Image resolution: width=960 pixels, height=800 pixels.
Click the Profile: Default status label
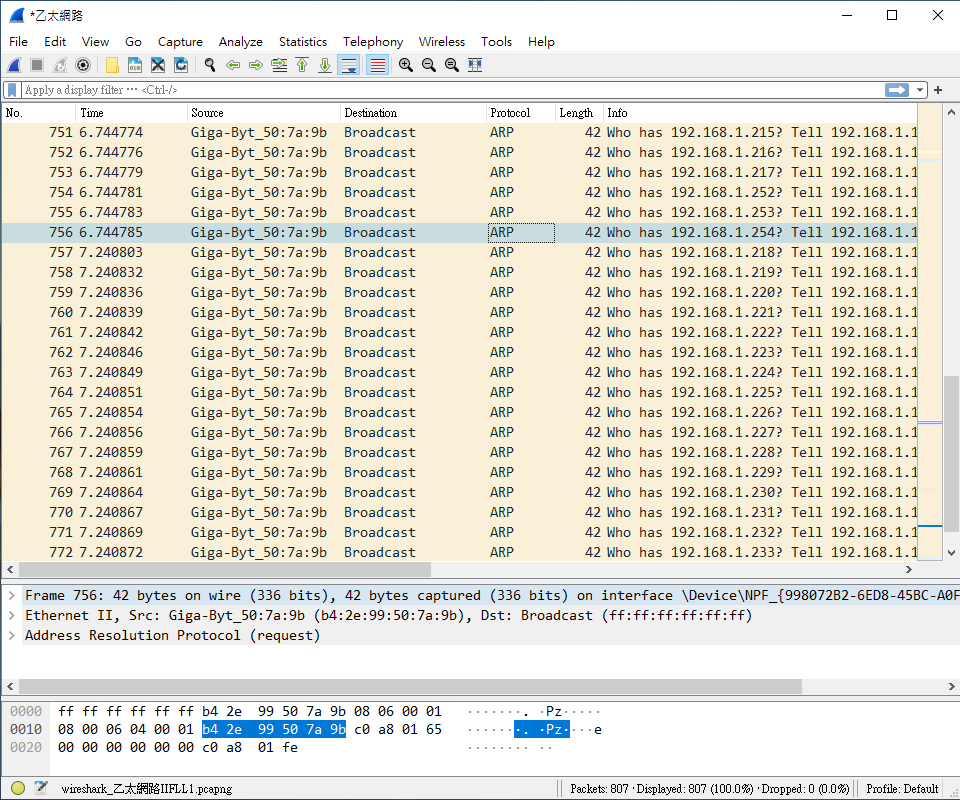pyautogui.click(x=902, y=788)
